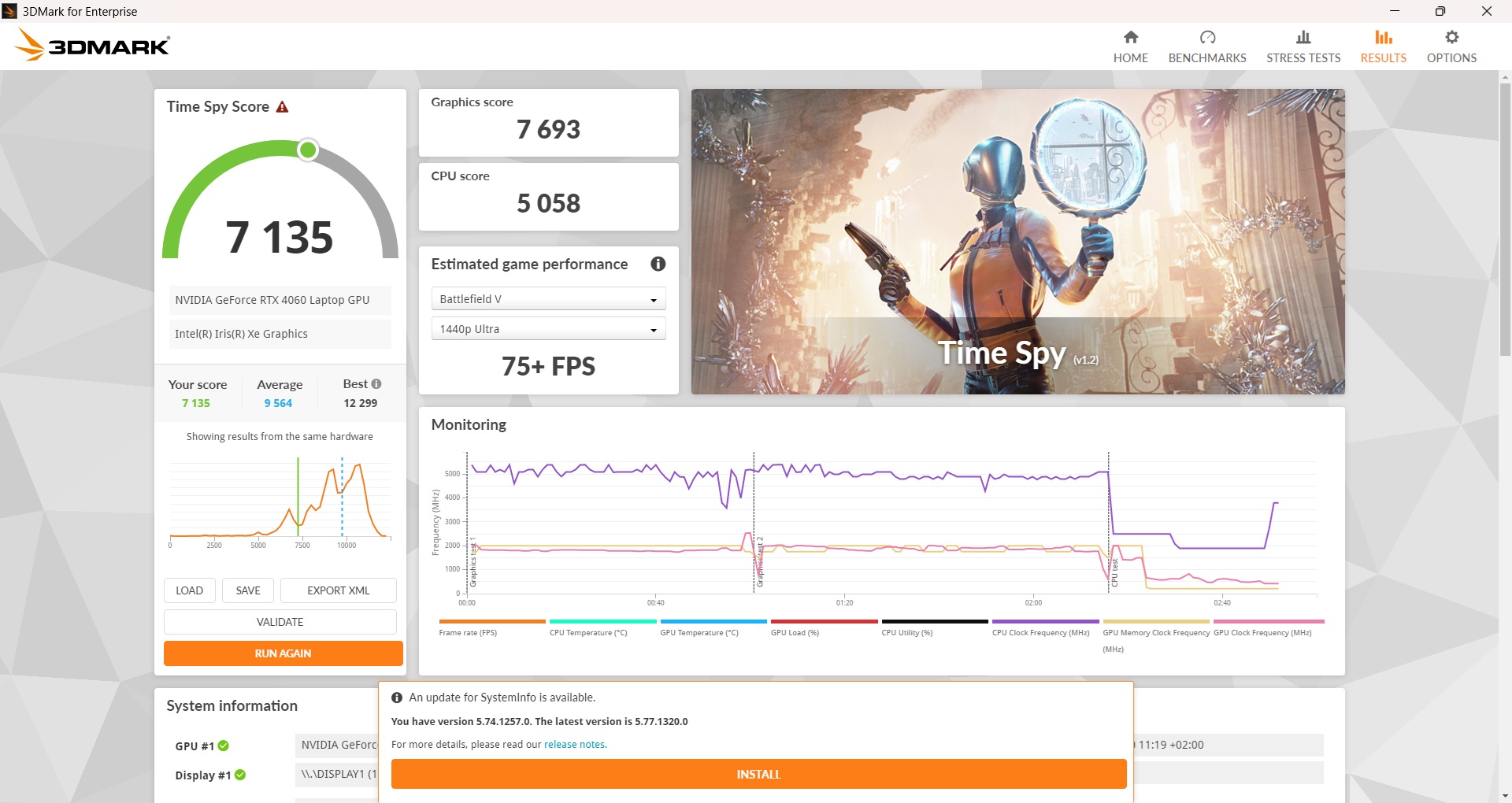Click the info icon next to Best
This screenshot has width=1512, height=803.
point(376,384)
